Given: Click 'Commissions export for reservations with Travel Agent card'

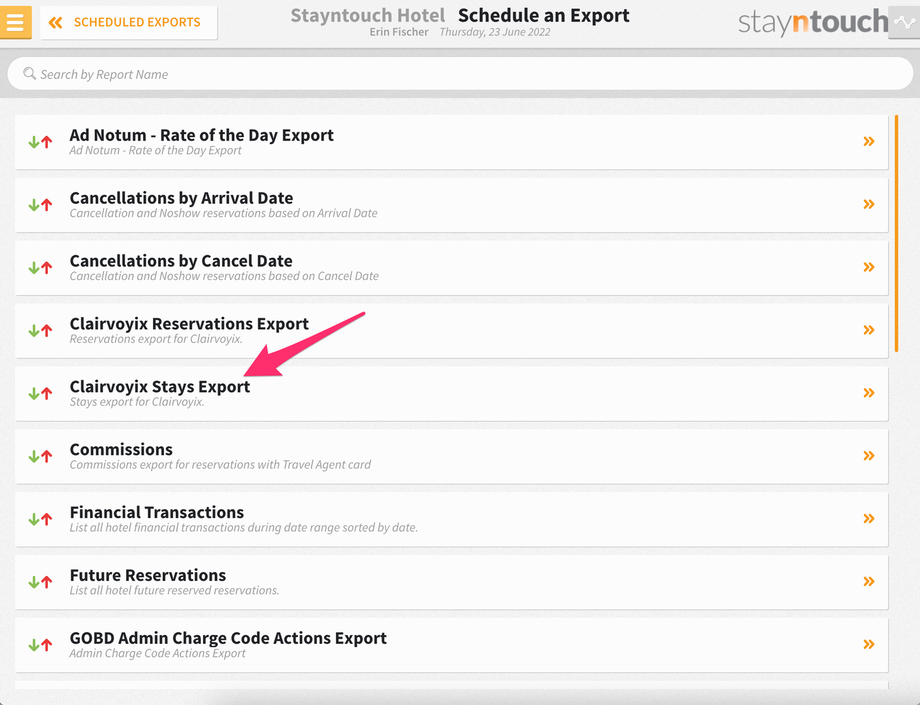Looking at the screenshot, I should [x=220, y=465].
